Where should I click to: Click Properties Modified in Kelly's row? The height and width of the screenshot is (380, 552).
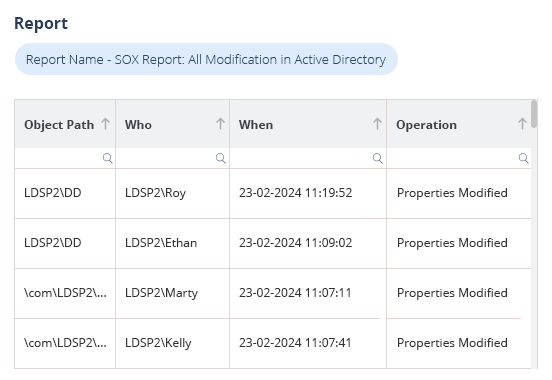click(452, 343)
